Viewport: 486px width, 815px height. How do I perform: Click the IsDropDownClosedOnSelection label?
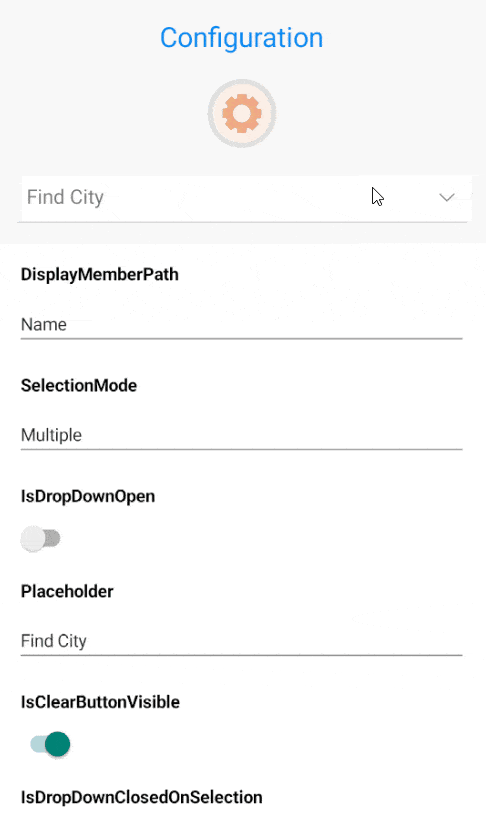click(x=141, y=797)
